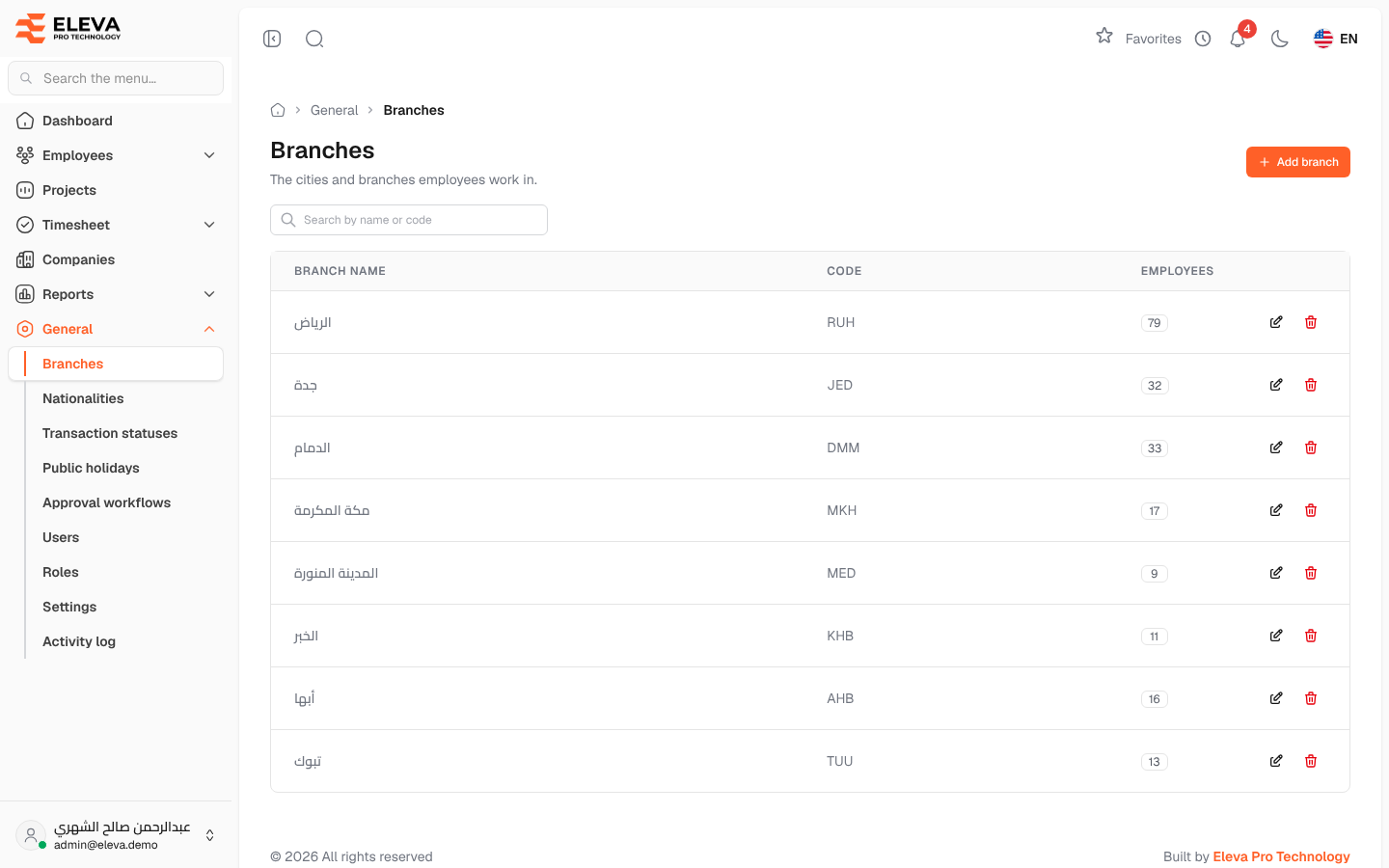Expand the Timesheet menu chevron
The image size is (1389, 868).
[209, 225]
